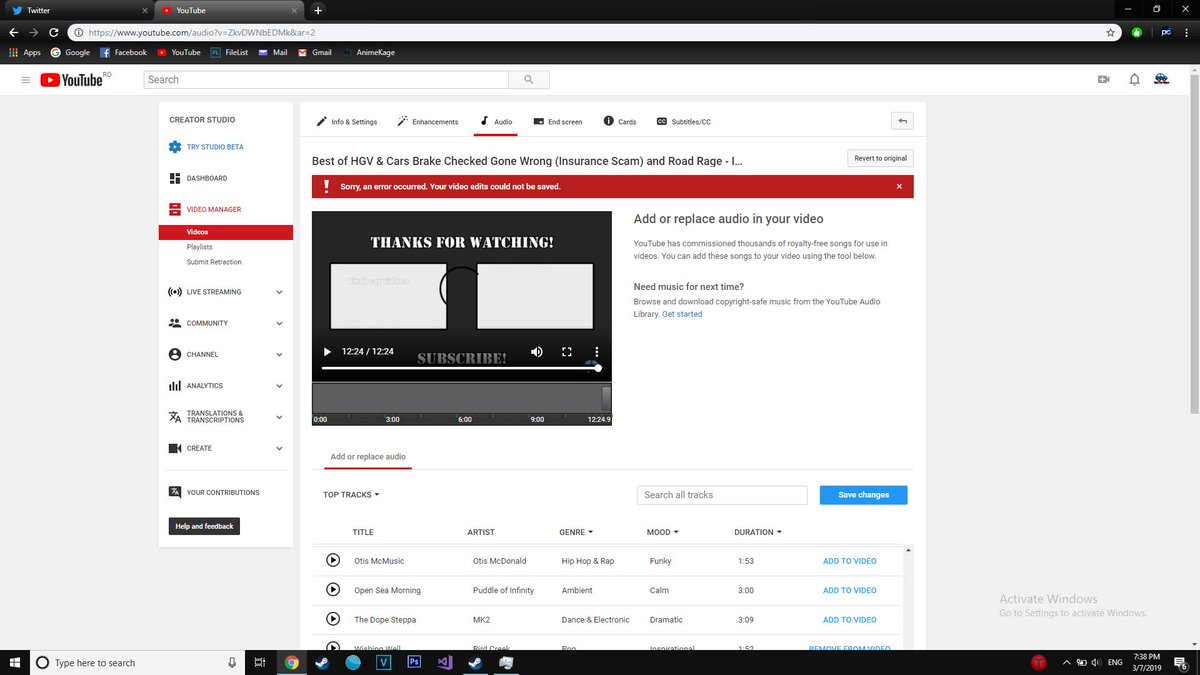Screen dimensions: 1200x675
Task: Bookmark this page with the star icon
Action: point(1110,32)
